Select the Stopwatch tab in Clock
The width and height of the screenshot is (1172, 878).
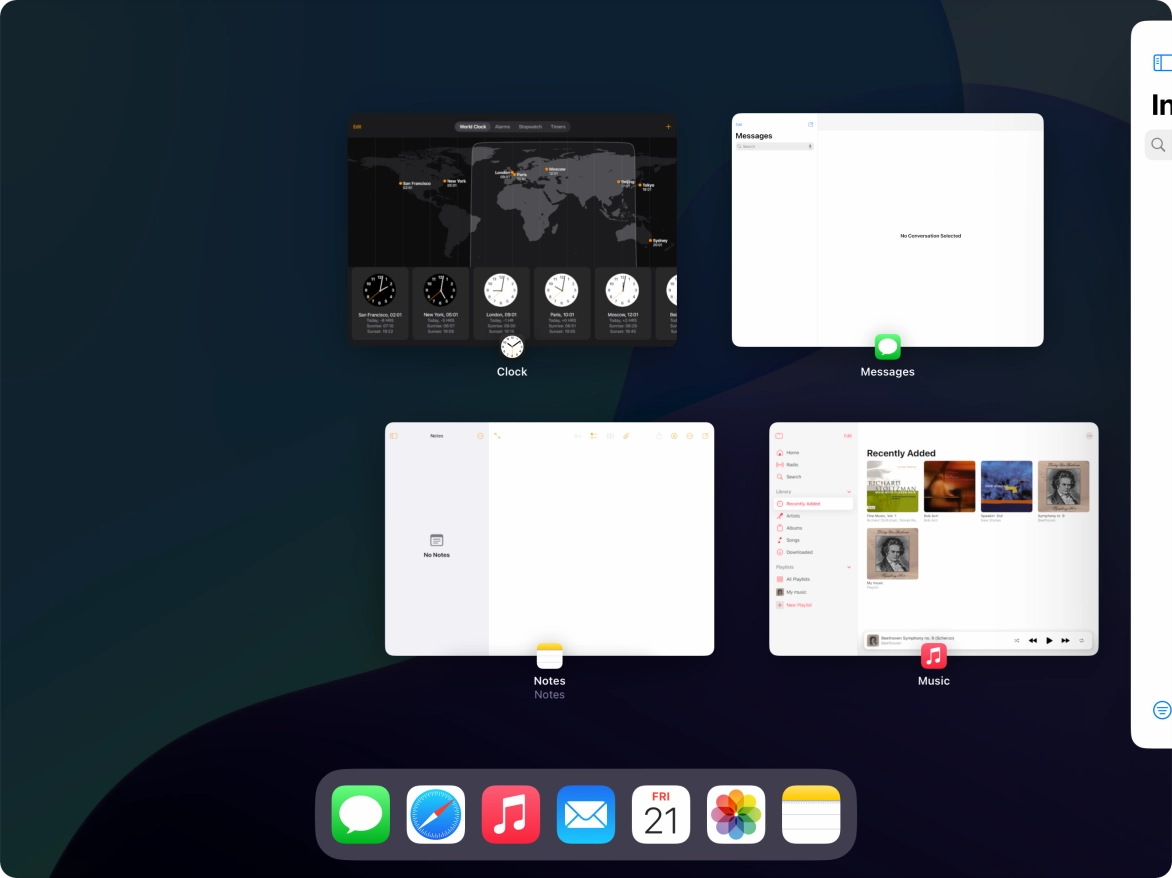coord(530,127)
